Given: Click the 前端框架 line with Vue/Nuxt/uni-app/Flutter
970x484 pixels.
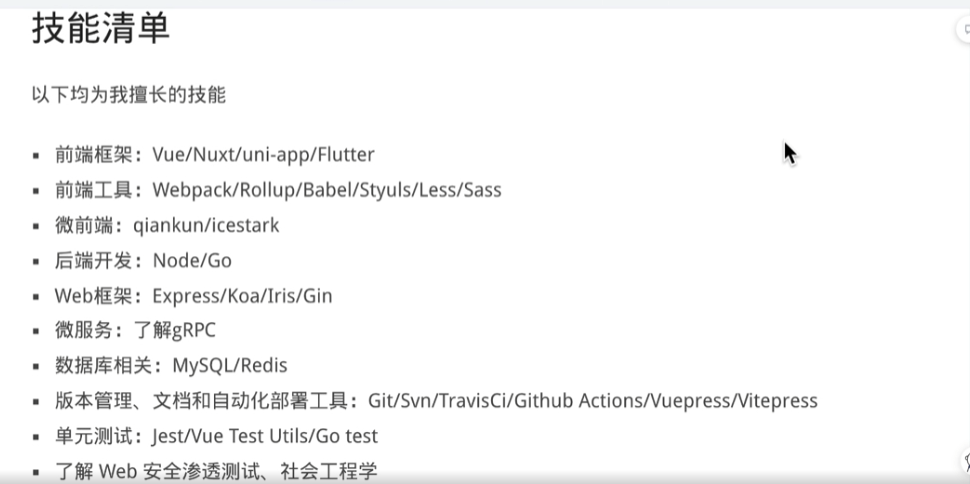Looking at the screenshot, I should coord(215,155).
